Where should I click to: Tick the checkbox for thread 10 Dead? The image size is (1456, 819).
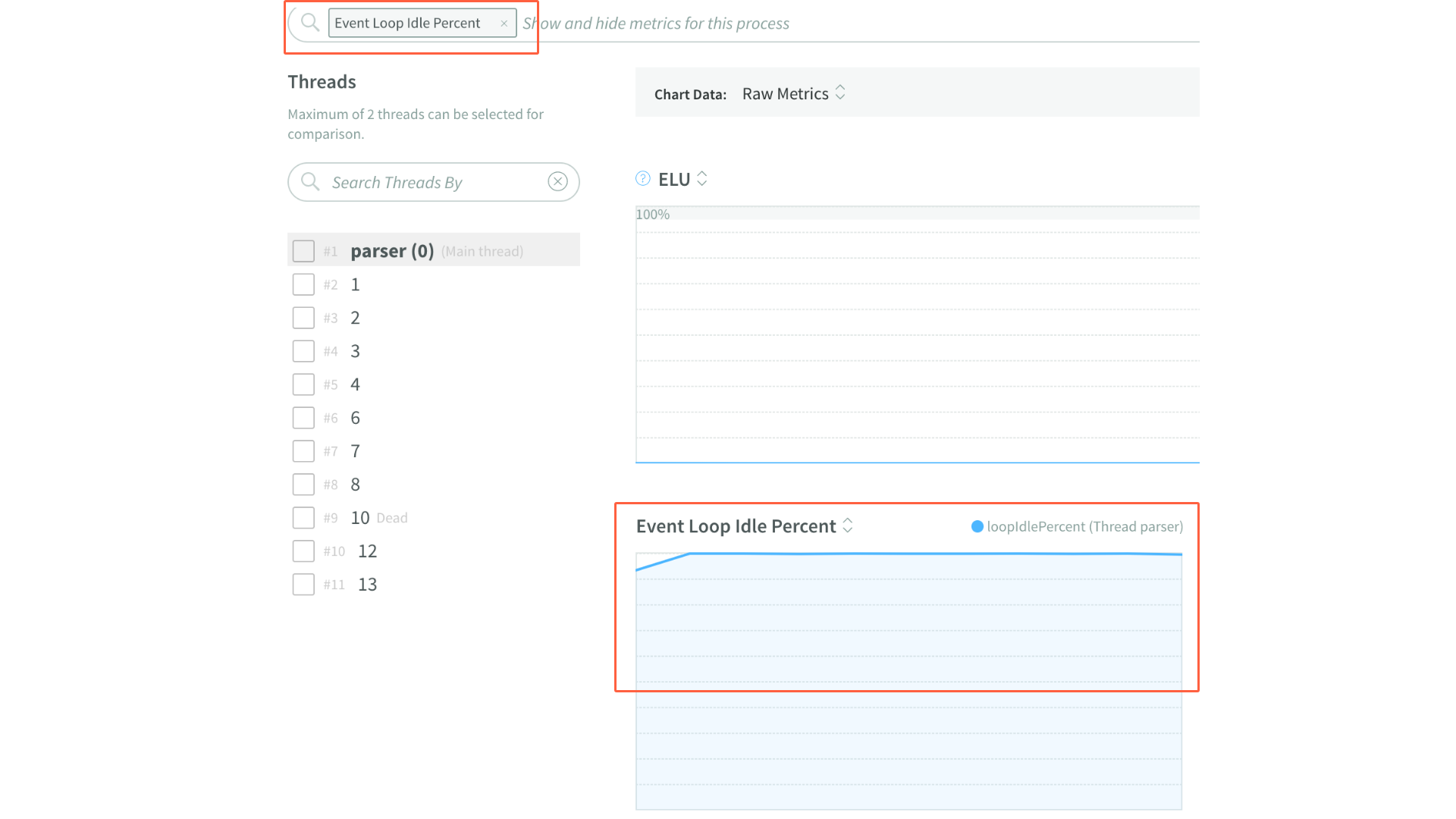[x=303, y=518]
